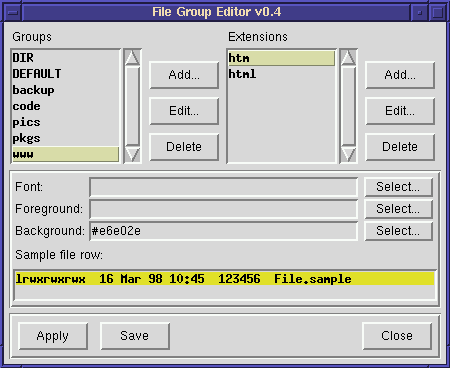The width and height of the screenshot is (450, 368).
Task: Click the Background field showing #e6e02e
Action: pyautogui.click(x=223, y=231)
